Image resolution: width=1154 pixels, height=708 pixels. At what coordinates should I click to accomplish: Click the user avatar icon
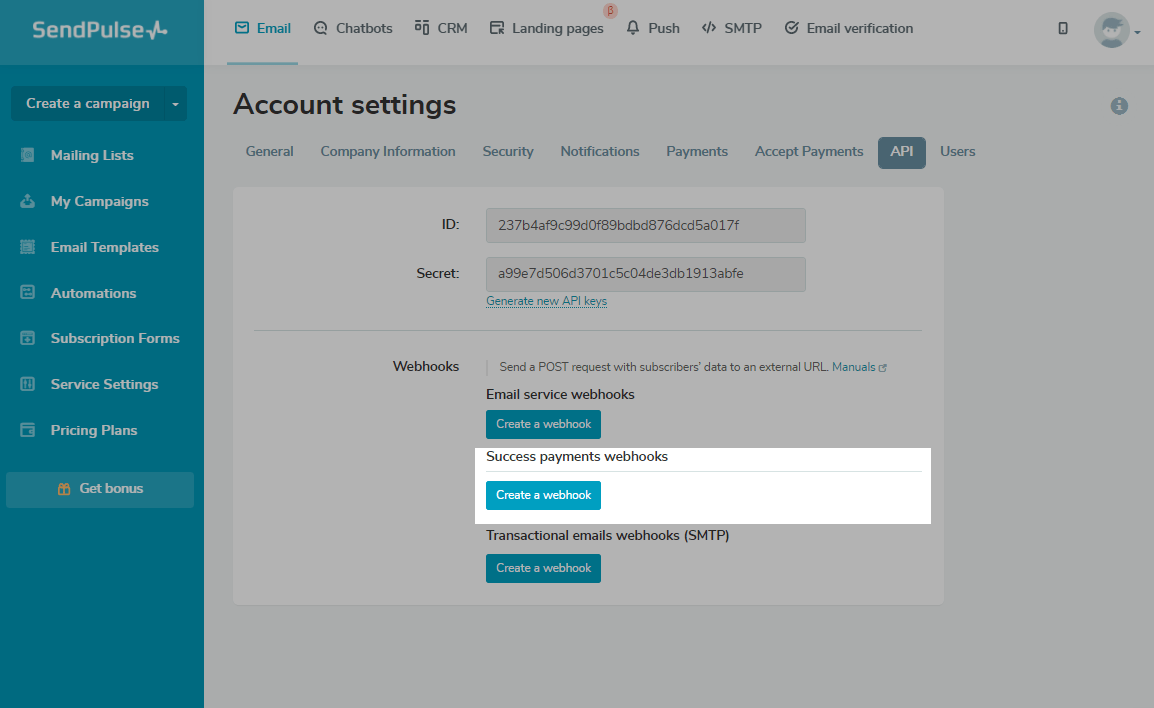pyautogui.click(x=1110, y=30)
